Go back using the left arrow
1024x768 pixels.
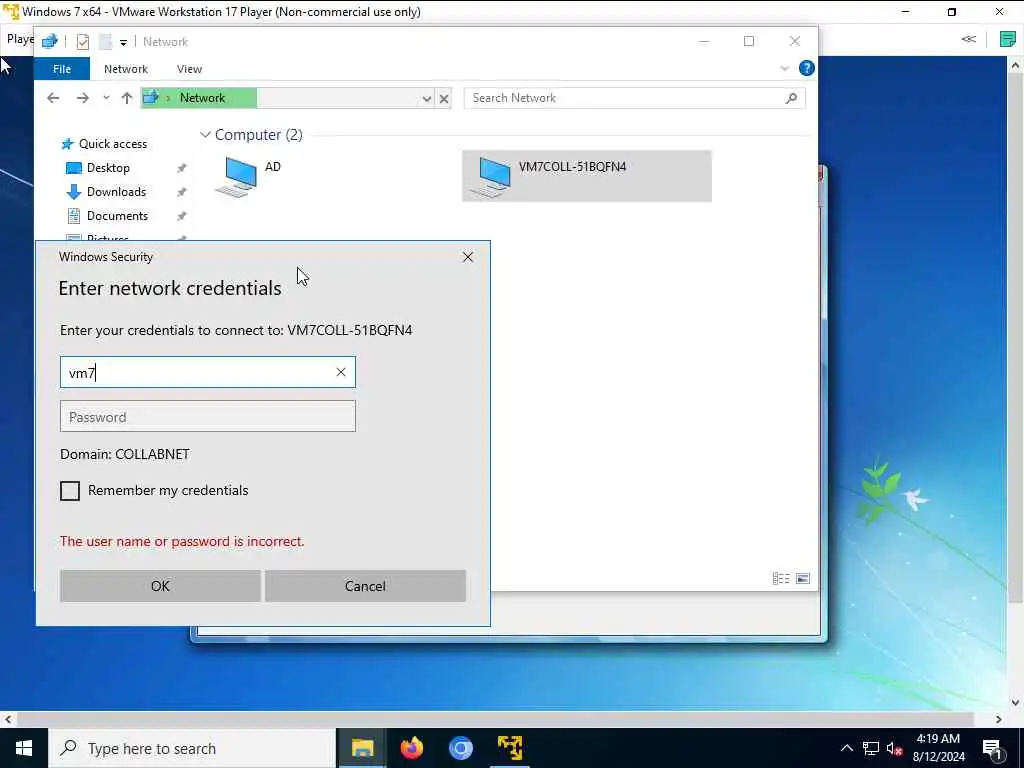point(53,98)
